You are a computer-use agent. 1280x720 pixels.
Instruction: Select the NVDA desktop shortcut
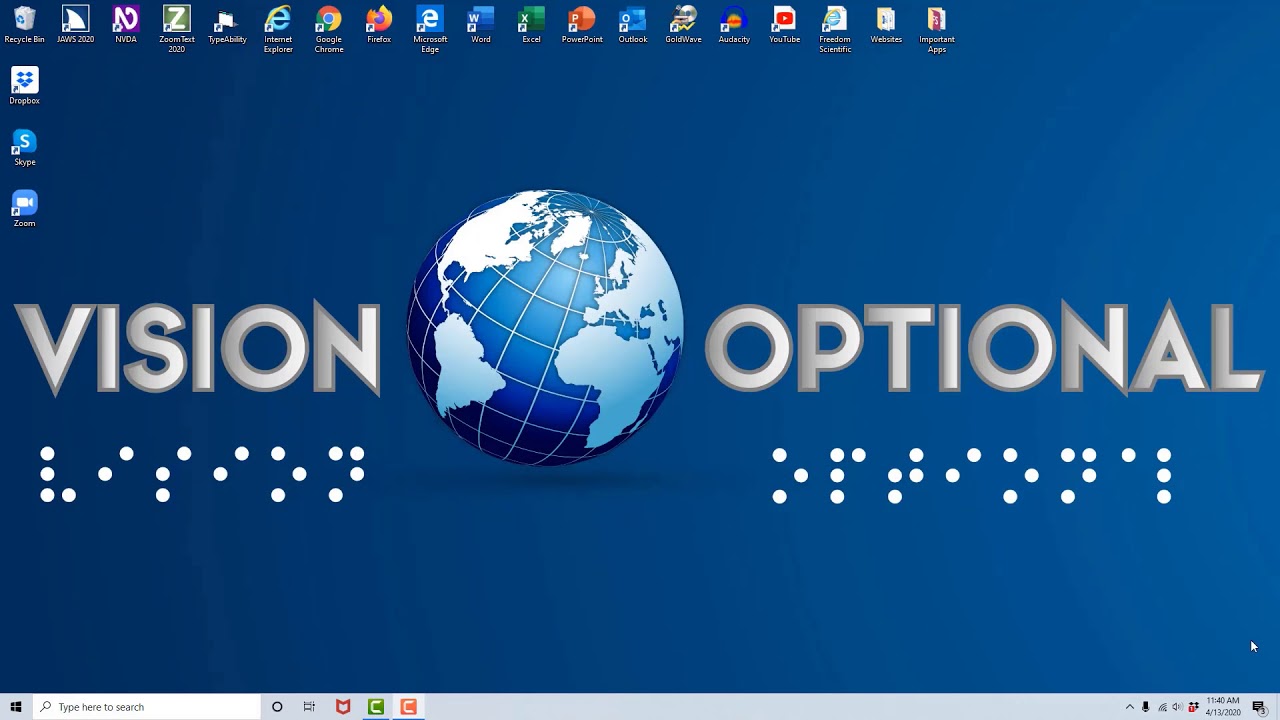(126, 26)
